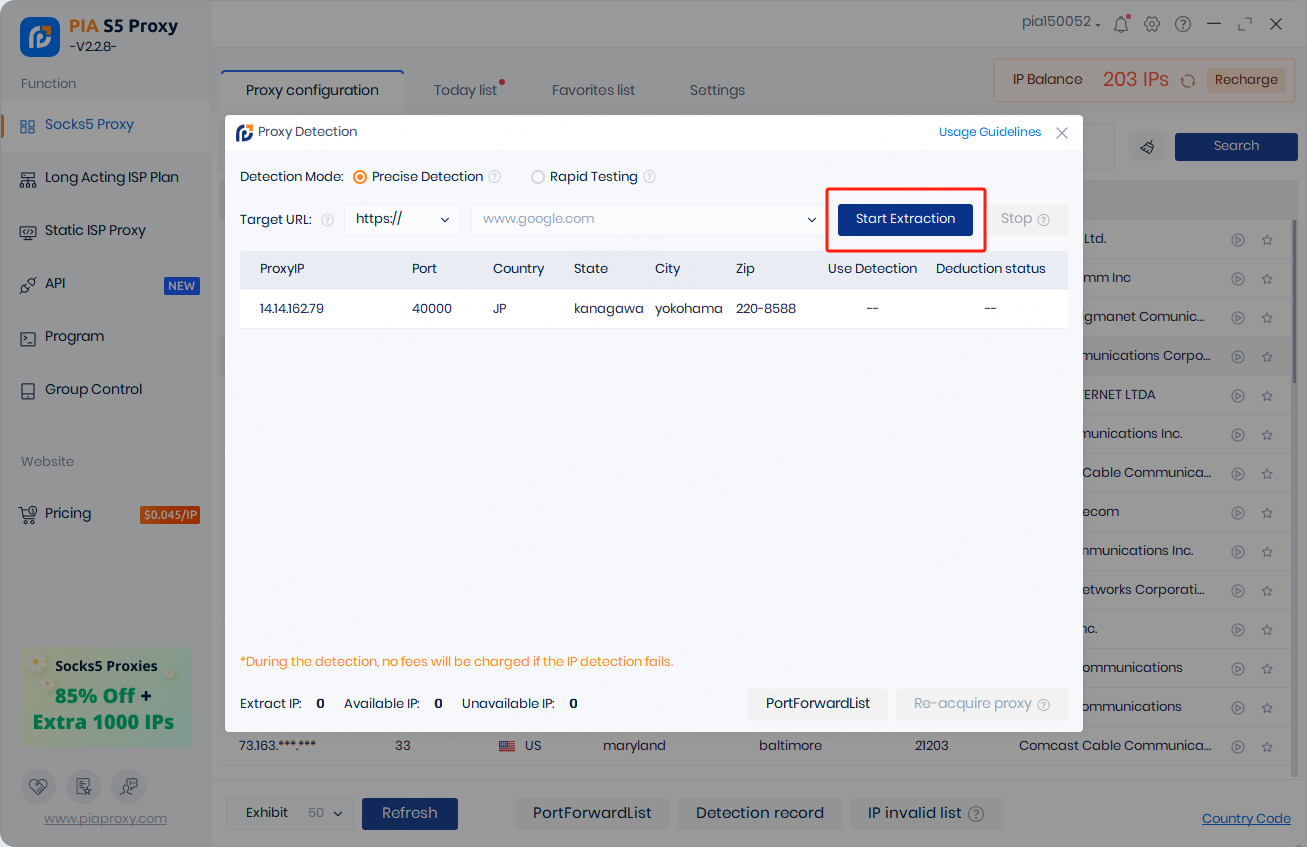Favorite the Comcast baltimore proxy row star

pyautogui.click(x=1267, y=746)
